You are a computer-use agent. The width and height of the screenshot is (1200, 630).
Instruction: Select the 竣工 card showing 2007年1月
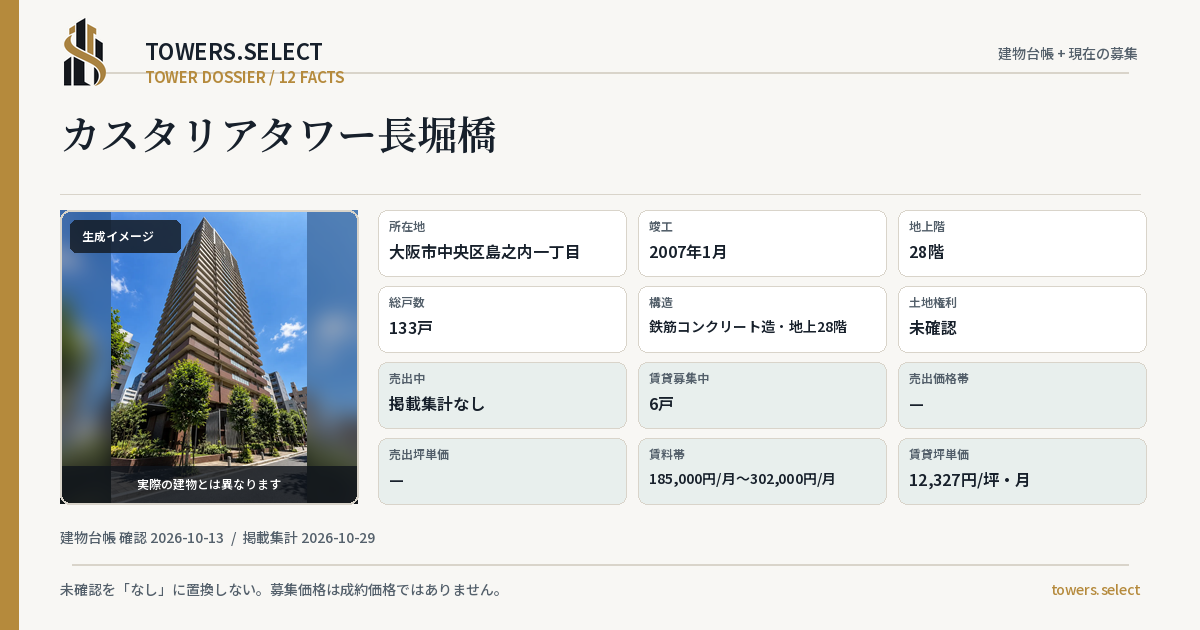coord(762,243)
